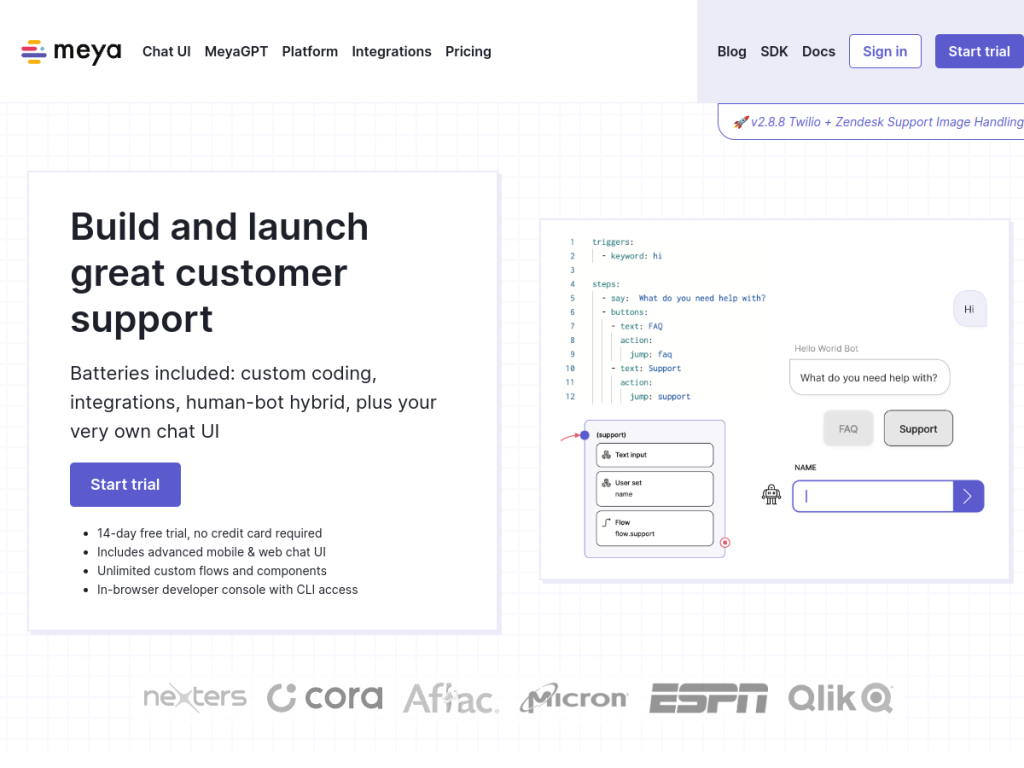Click the Meya logo
The height and width of the screenshot is (768, 1024).
[71, 52]
